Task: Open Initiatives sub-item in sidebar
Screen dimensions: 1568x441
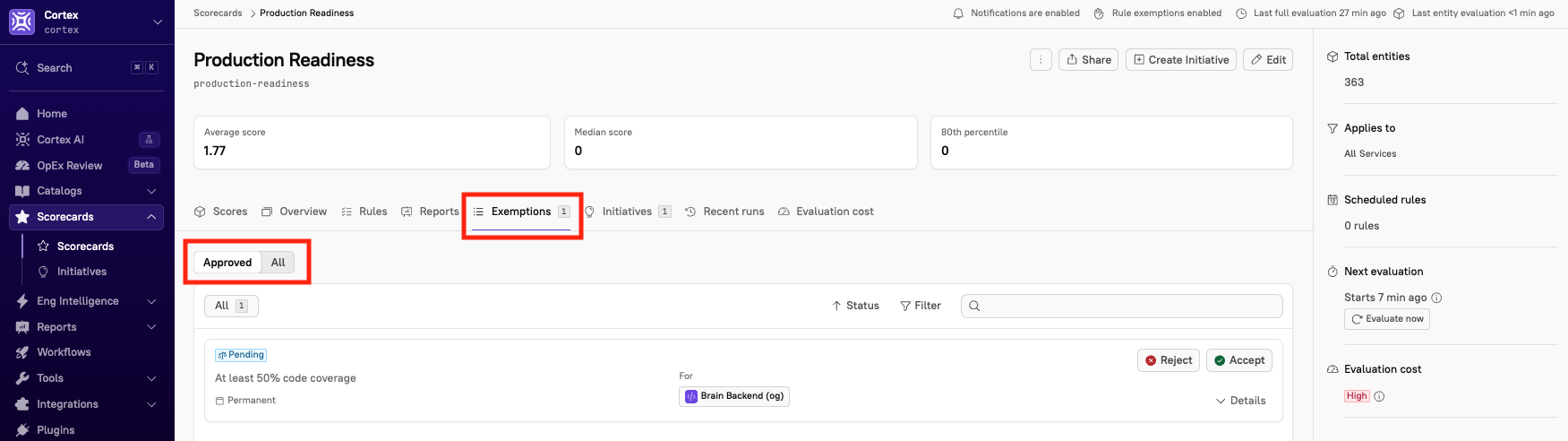Action: [81, 272]
